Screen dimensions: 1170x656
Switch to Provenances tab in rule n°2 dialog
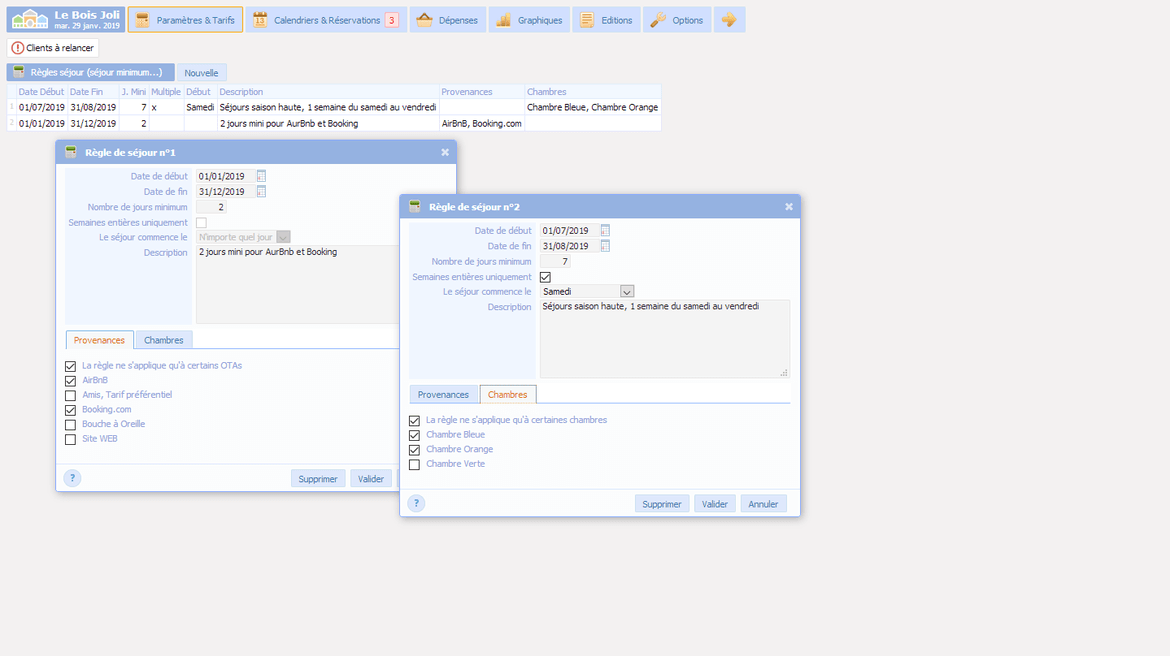pos(443,395)
